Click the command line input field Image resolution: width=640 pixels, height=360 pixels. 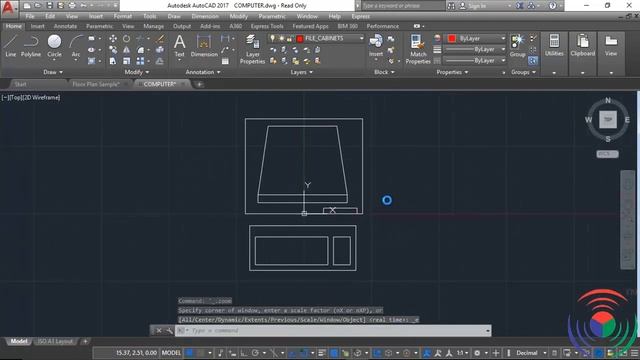click(x=333, y=331)
